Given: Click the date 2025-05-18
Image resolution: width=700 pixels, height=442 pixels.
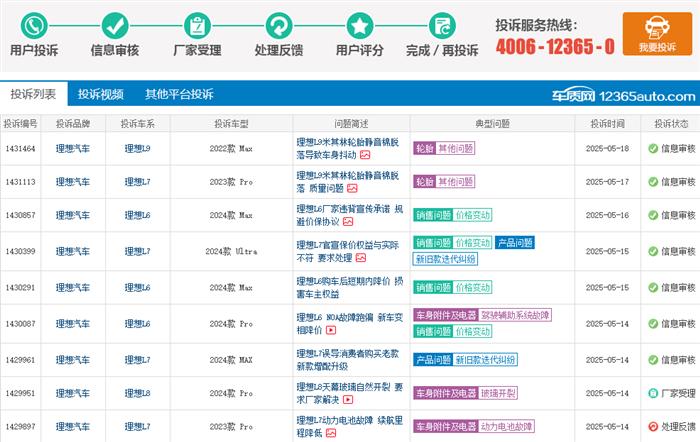Looking at the screenshot, I should coord(607,149).
